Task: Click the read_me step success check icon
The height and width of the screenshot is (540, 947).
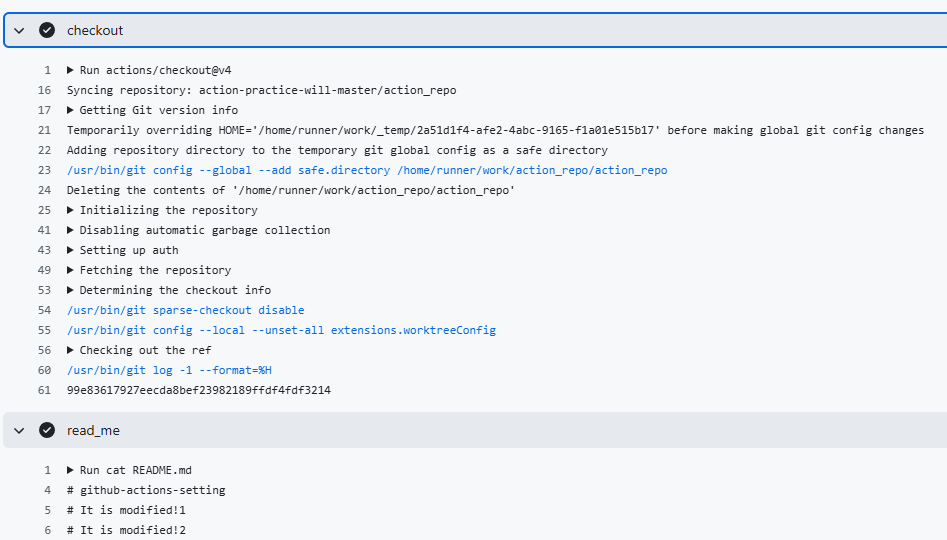Action: [x=46, y=430]
